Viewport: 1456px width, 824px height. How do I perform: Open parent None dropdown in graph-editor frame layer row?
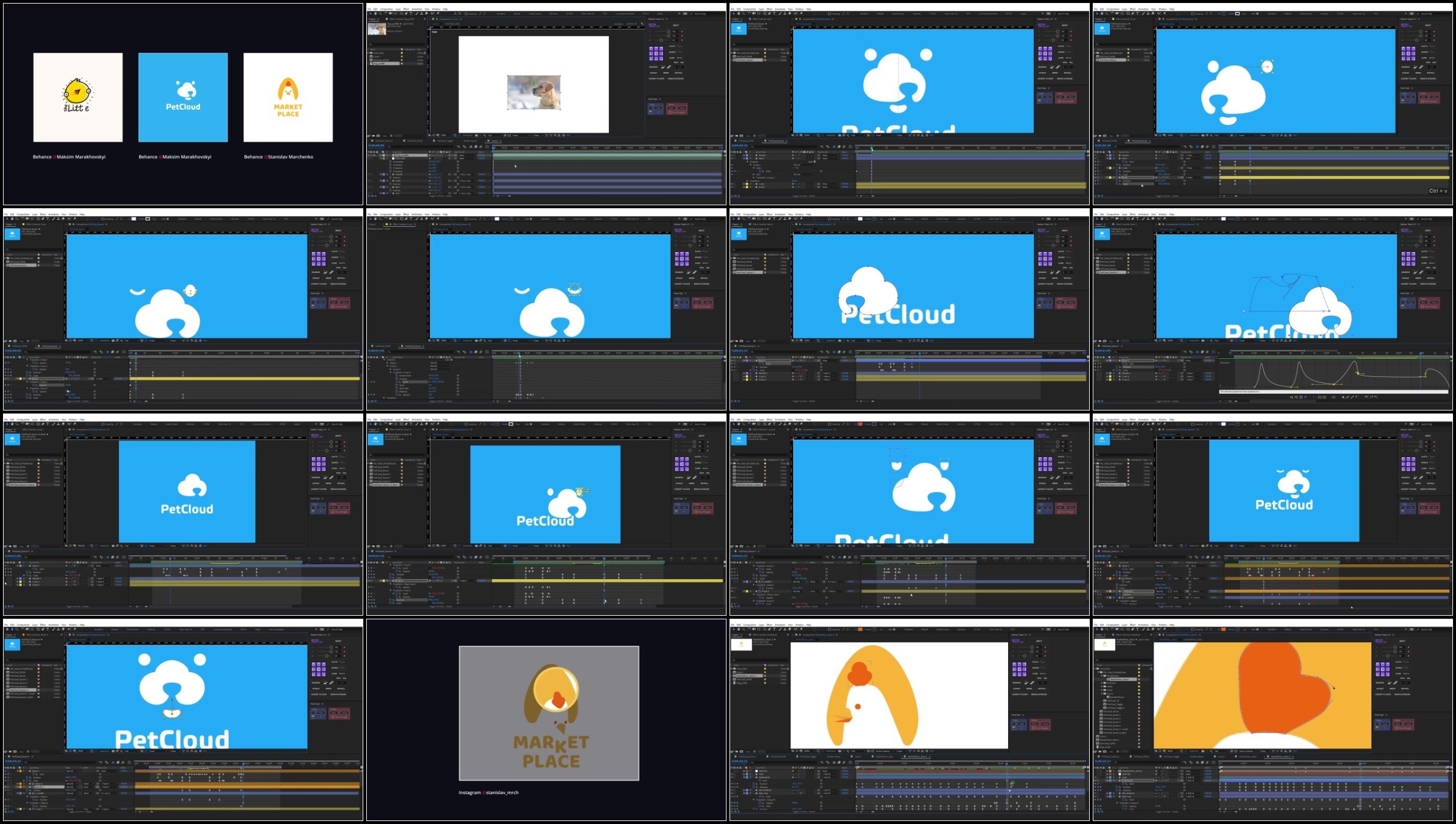click(1194, 361)
